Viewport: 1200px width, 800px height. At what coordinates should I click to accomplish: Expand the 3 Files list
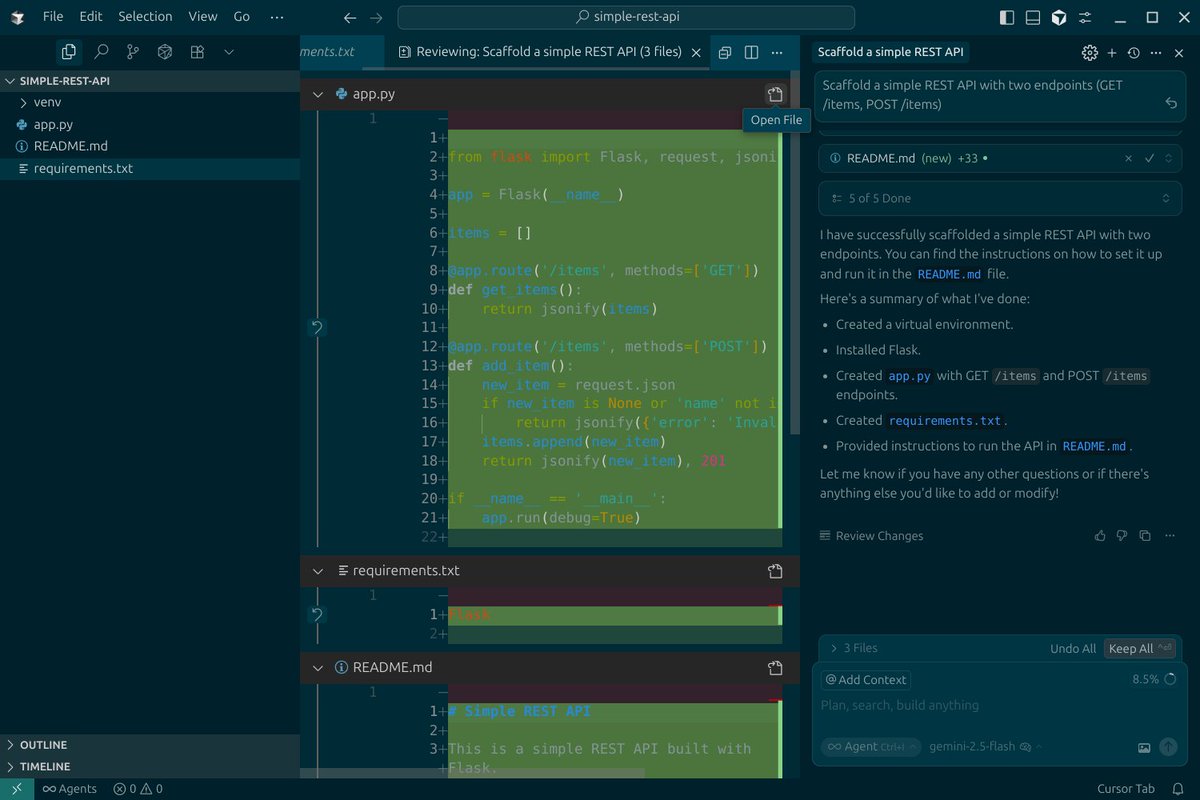pyautogui.click(x=853, y=648)
